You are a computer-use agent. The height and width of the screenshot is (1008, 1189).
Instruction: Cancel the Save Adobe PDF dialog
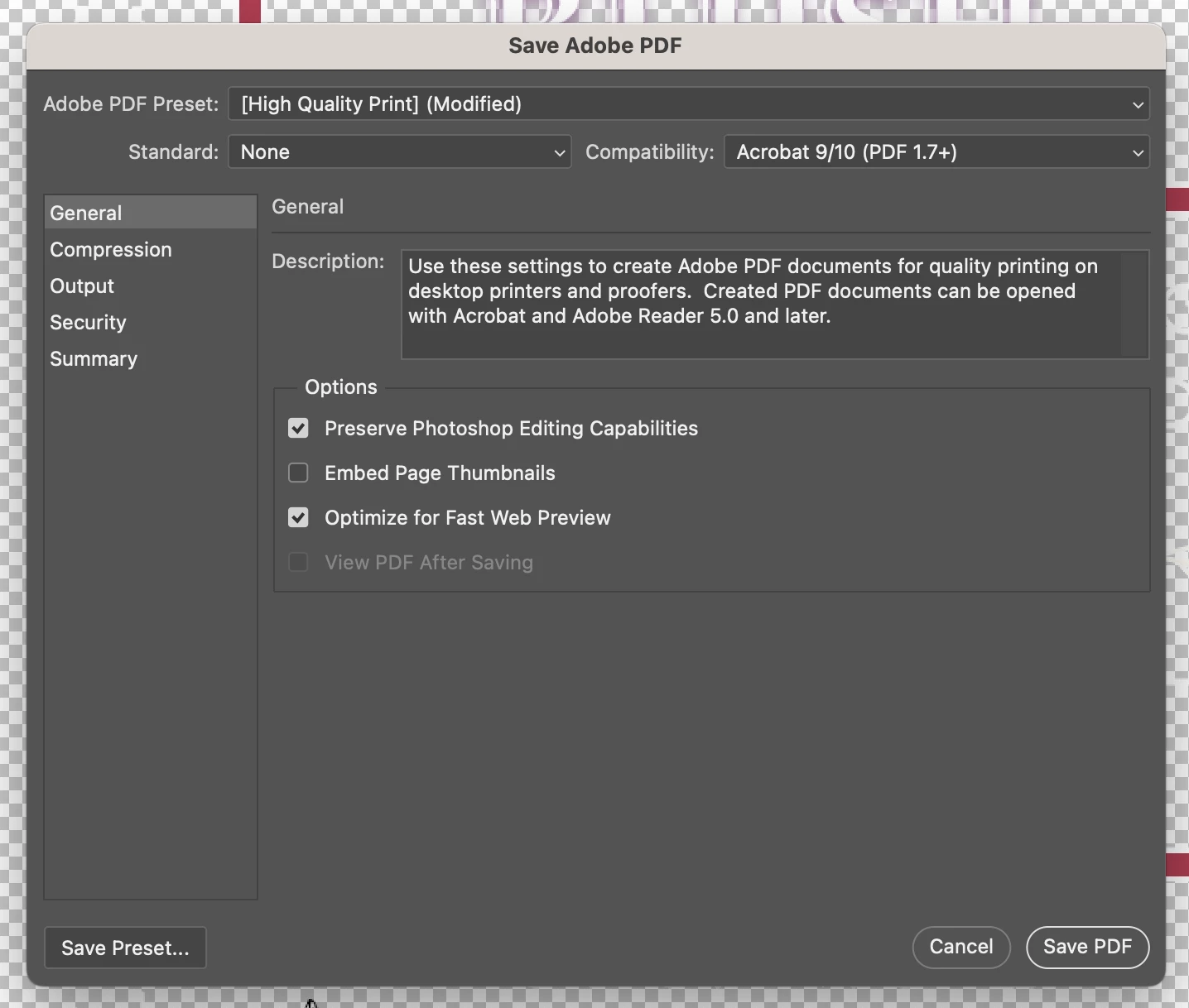click(961, 947)
